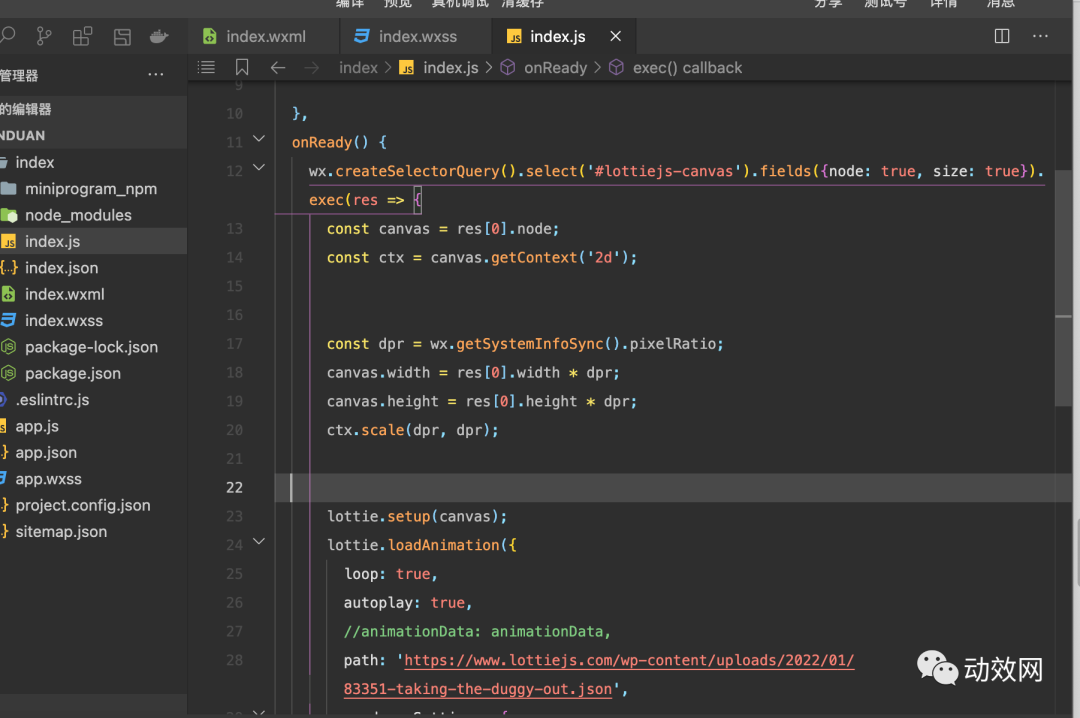
Task: Open the source control branch icon
Action: point(44,37)
